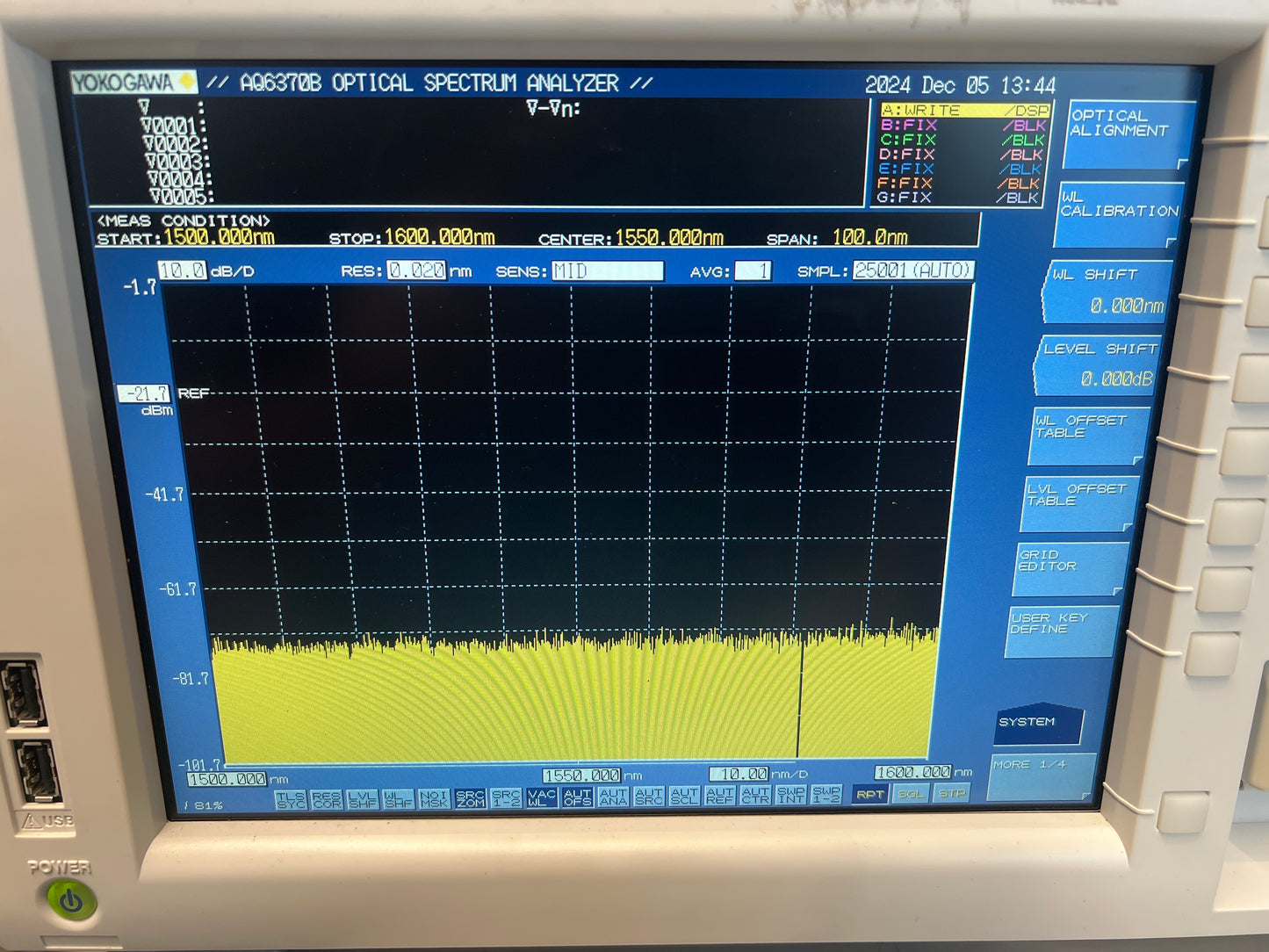Select the LVL SHF status icon

point(362,799)
